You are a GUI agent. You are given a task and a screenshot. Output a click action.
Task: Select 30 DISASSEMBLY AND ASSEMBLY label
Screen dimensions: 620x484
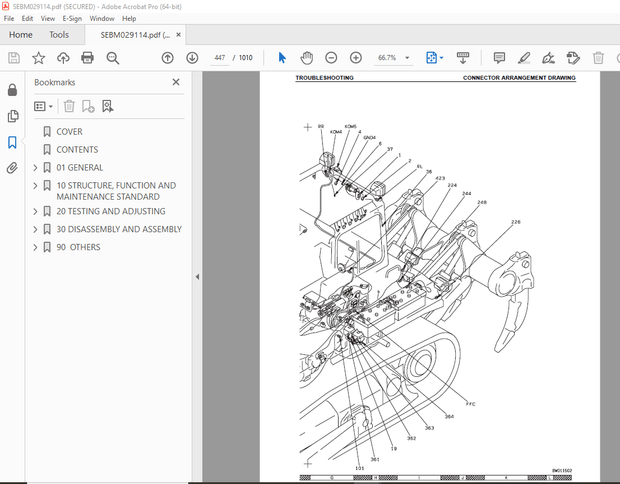coord(119,229)
